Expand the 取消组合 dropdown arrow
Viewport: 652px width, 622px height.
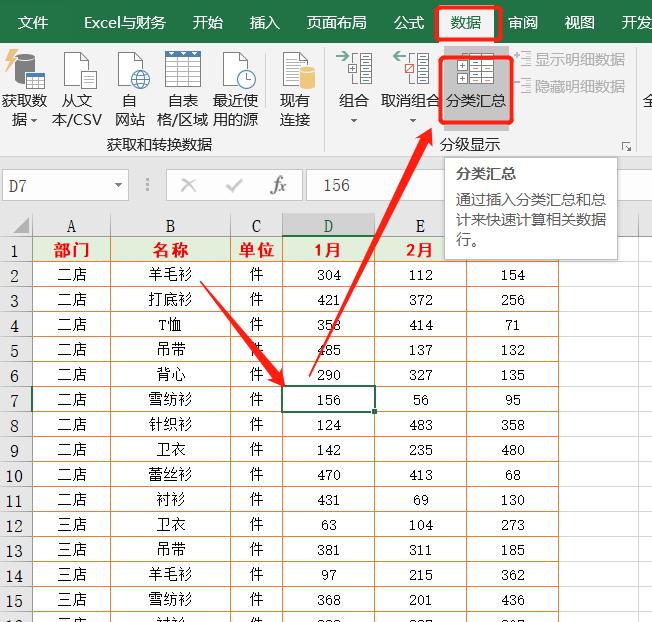pos(412,121)
